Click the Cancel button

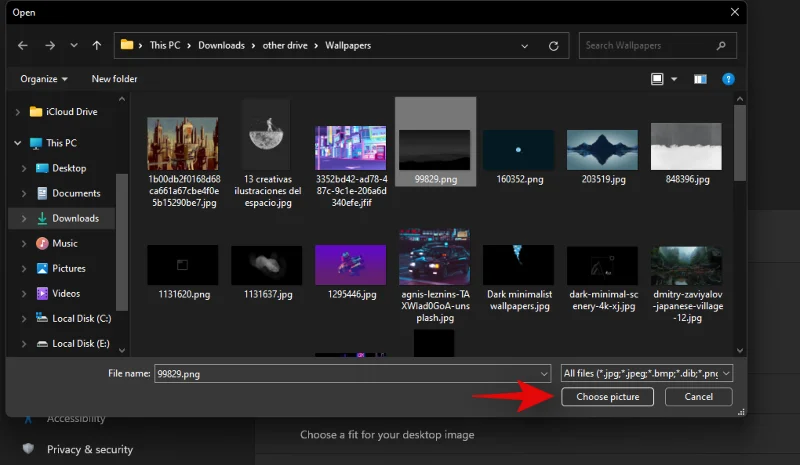[698, 397]
